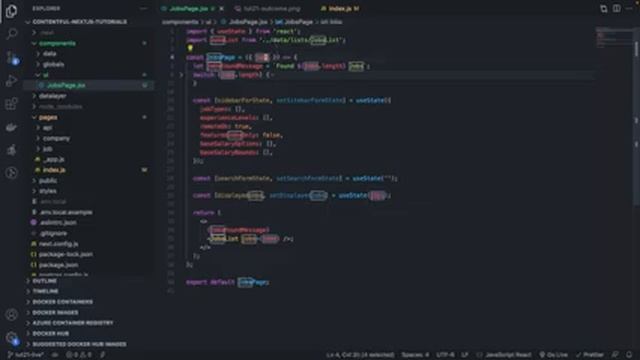
Task: Expand the data folder
Action: (x=49, y=54)
